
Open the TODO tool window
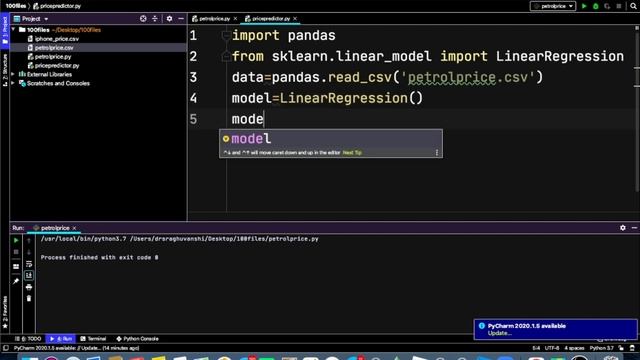click(28, 339)
